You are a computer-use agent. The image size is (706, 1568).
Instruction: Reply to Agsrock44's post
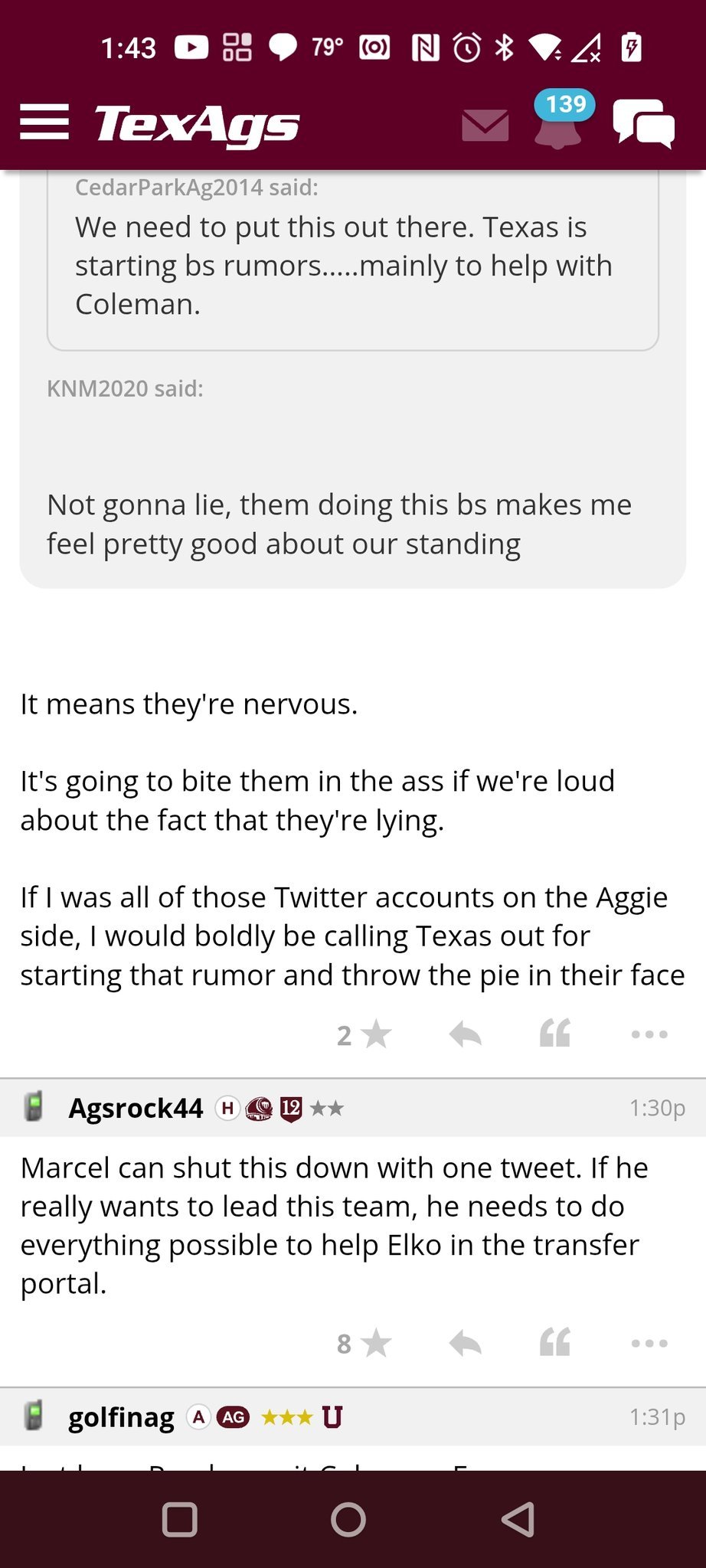465,1344
